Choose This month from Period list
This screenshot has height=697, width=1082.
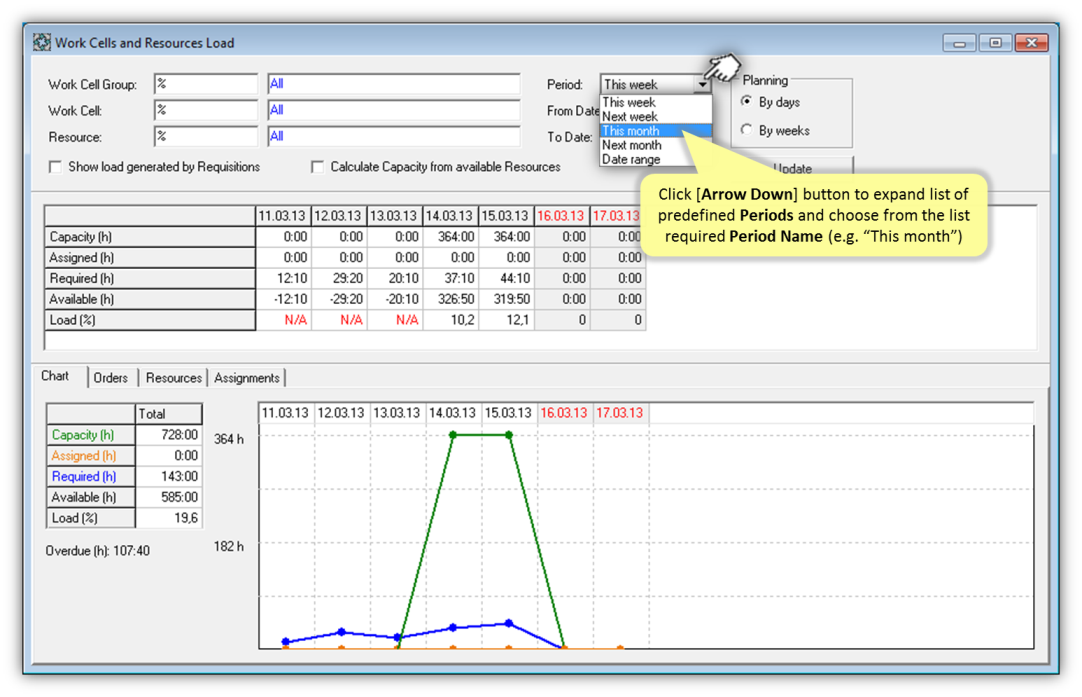click(x=655, y=131)
